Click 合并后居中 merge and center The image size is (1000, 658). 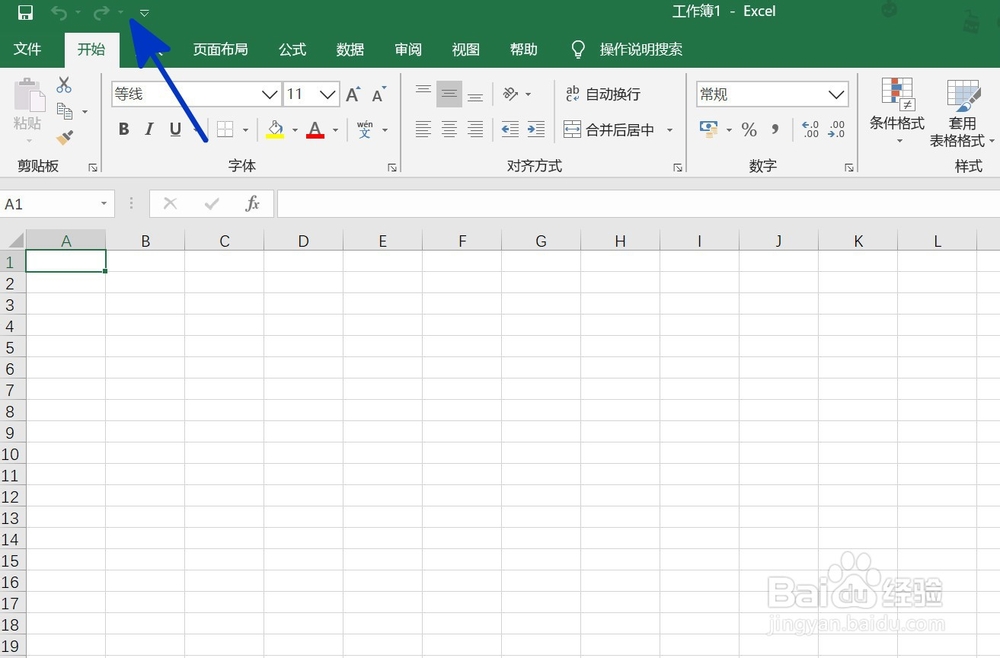tap(609, 129)
